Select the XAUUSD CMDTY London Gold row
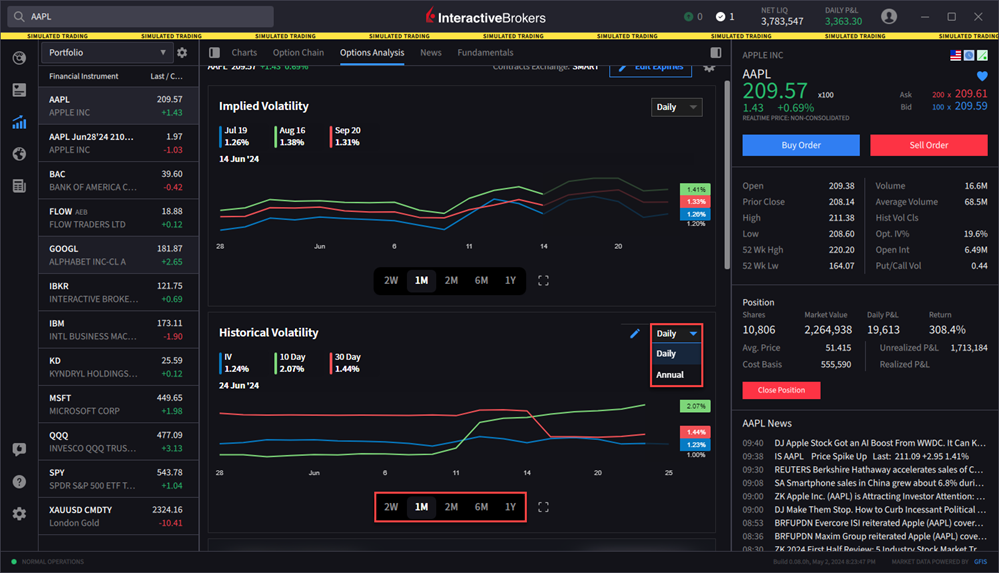This screenshot has height=573, width=999. point(119,516)
